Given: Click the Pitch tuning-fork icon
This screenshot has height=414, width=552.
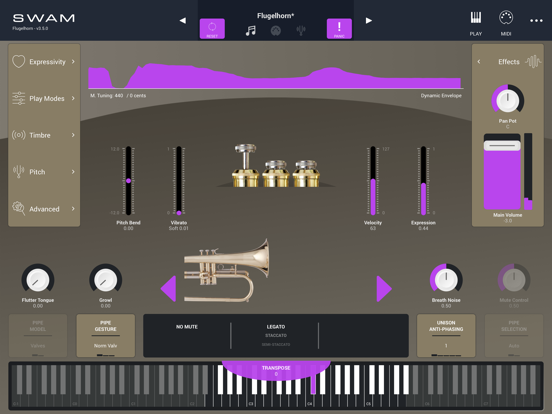Looking at the screenshot, I should (x=19, y=171).
